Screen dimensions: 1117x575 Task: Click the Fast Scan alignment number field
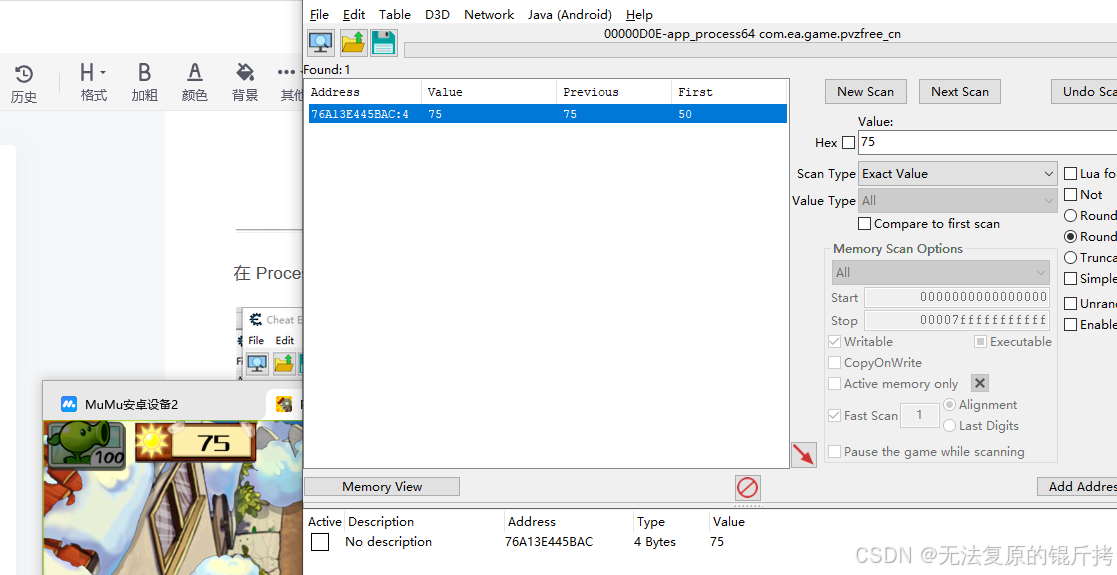pyautogui.click(x=919, y=415)
